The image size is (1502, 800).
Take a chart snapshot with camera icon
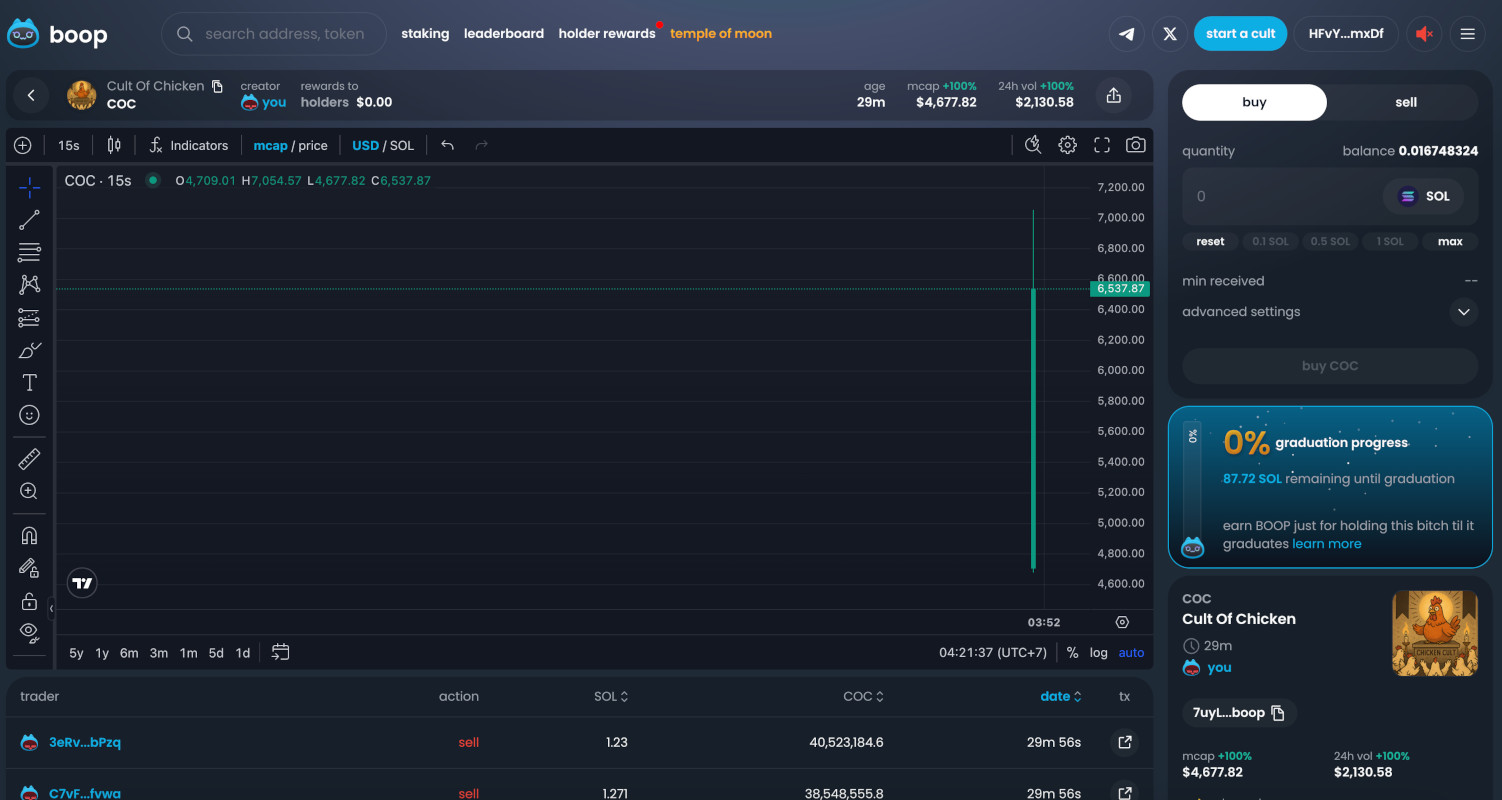1135,145
